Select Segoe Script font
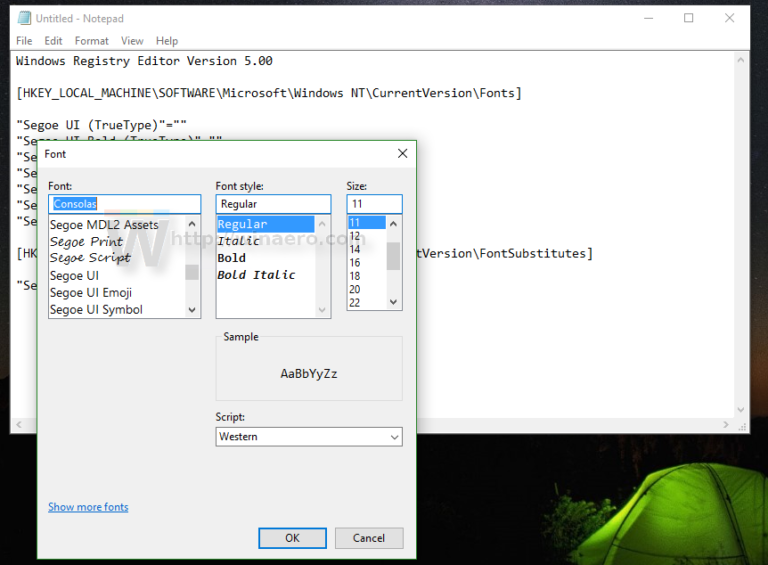Image resolution: width=768 pixels, height=565 pixels. pos(90,258)
